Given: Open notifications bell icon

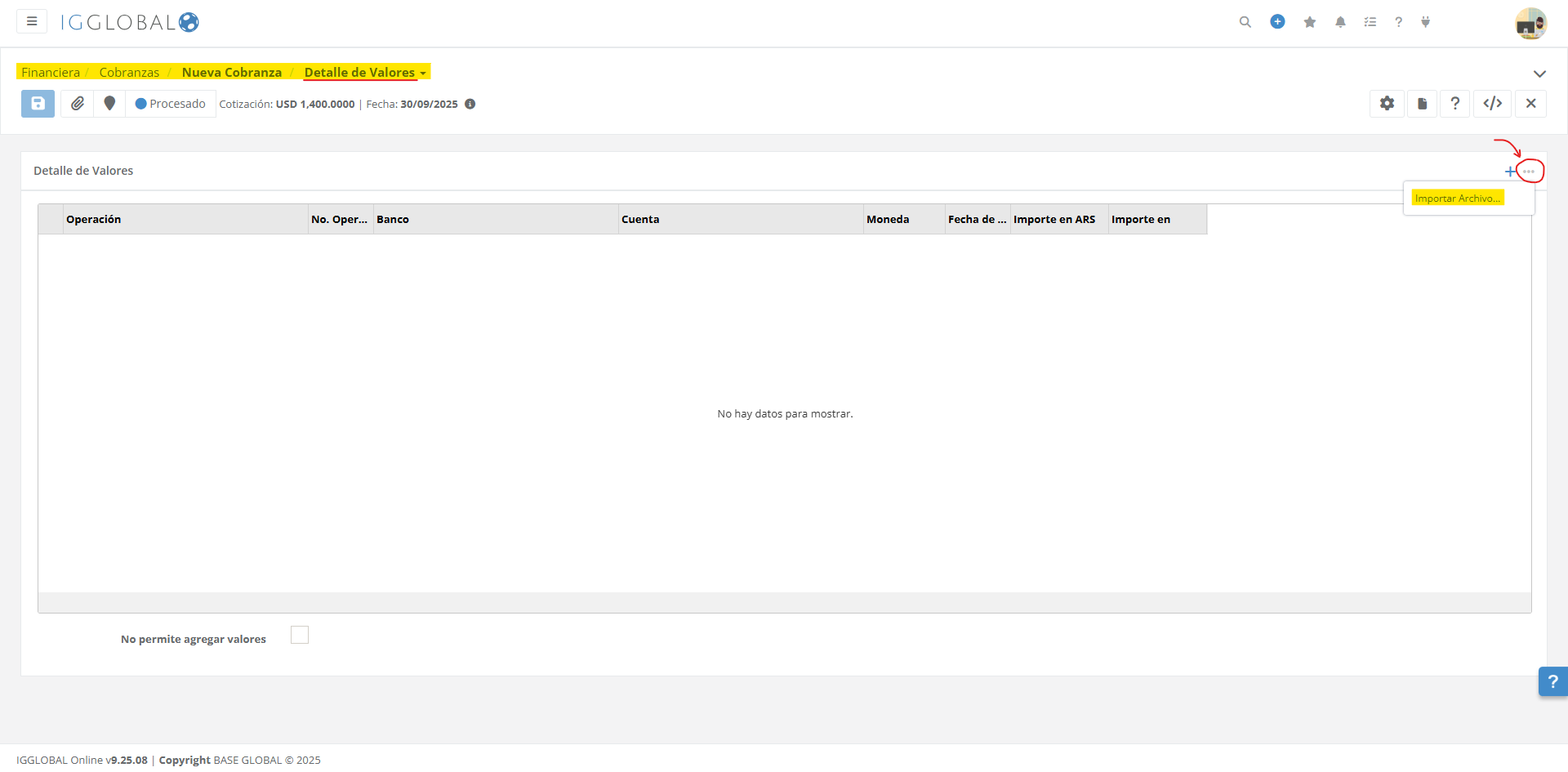Looking at the screenshot, I should coord(1340,22).
